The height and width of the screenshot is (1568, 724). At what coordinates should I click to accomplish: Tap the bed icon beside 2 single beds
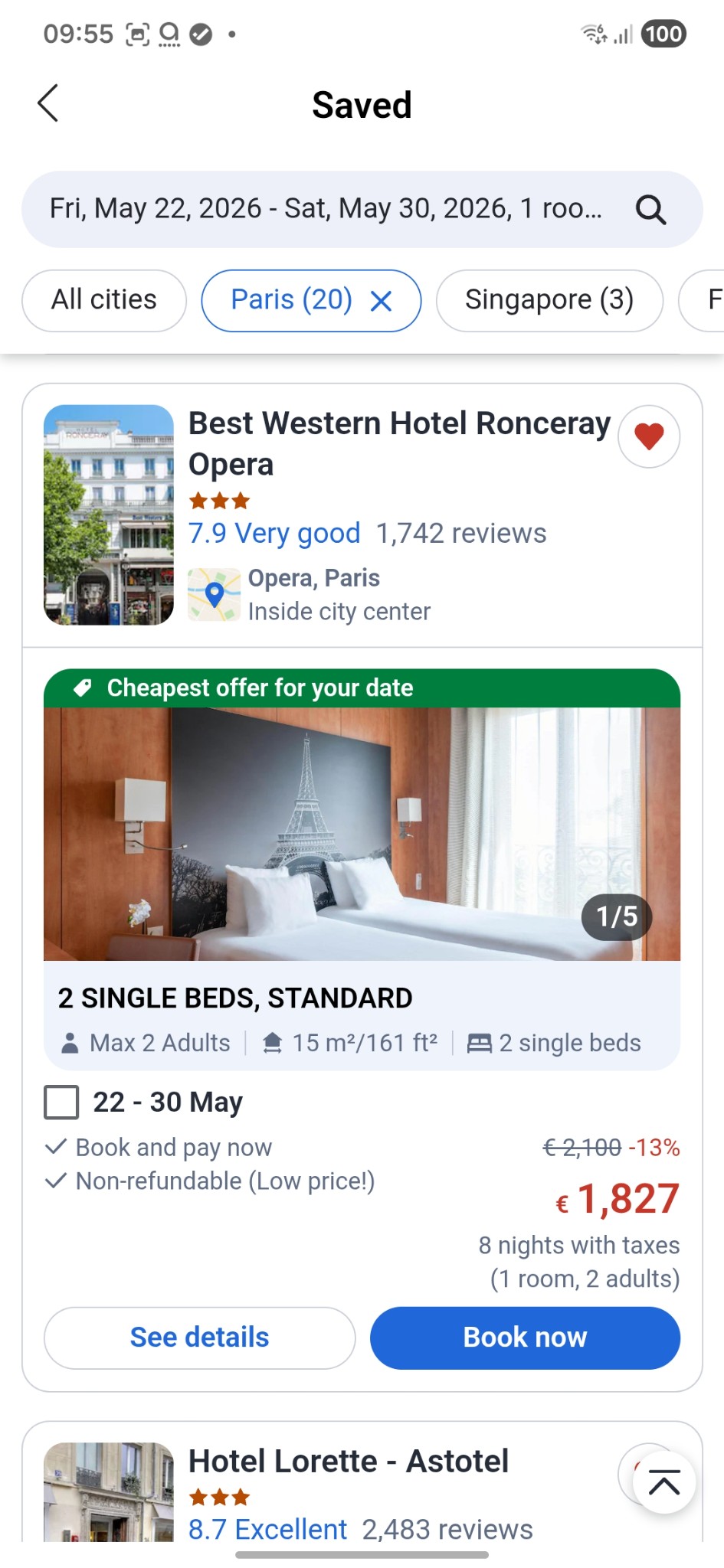480,1043
